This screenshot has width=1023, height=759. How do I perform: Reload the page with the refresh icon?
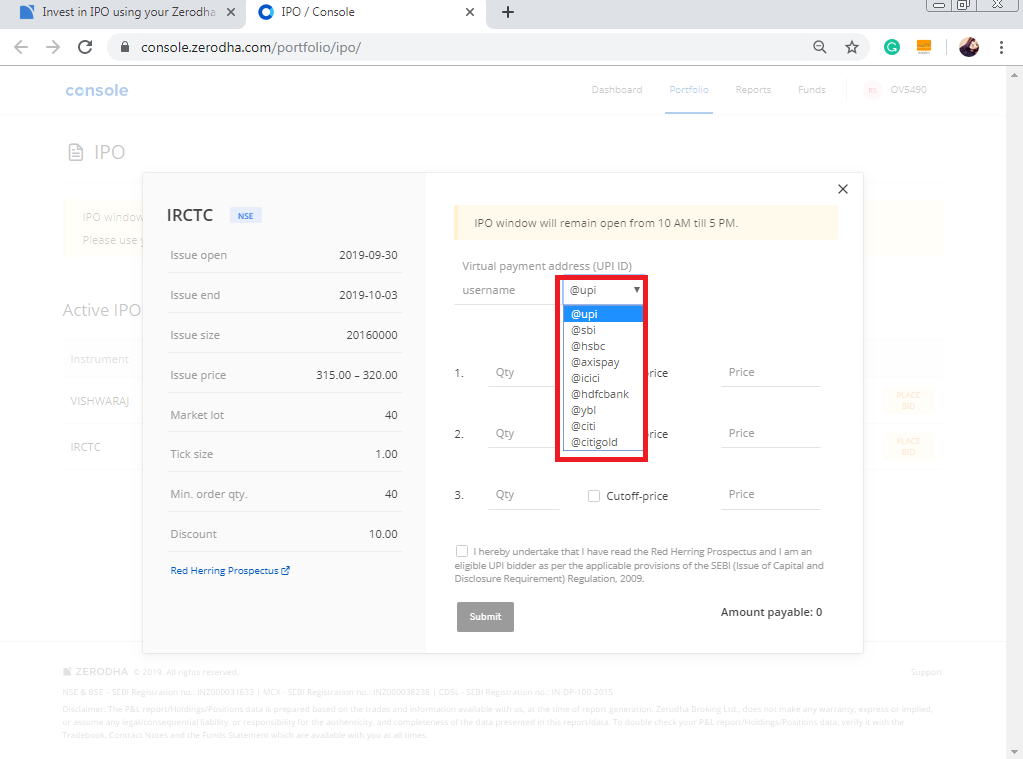tap(85, 47)
